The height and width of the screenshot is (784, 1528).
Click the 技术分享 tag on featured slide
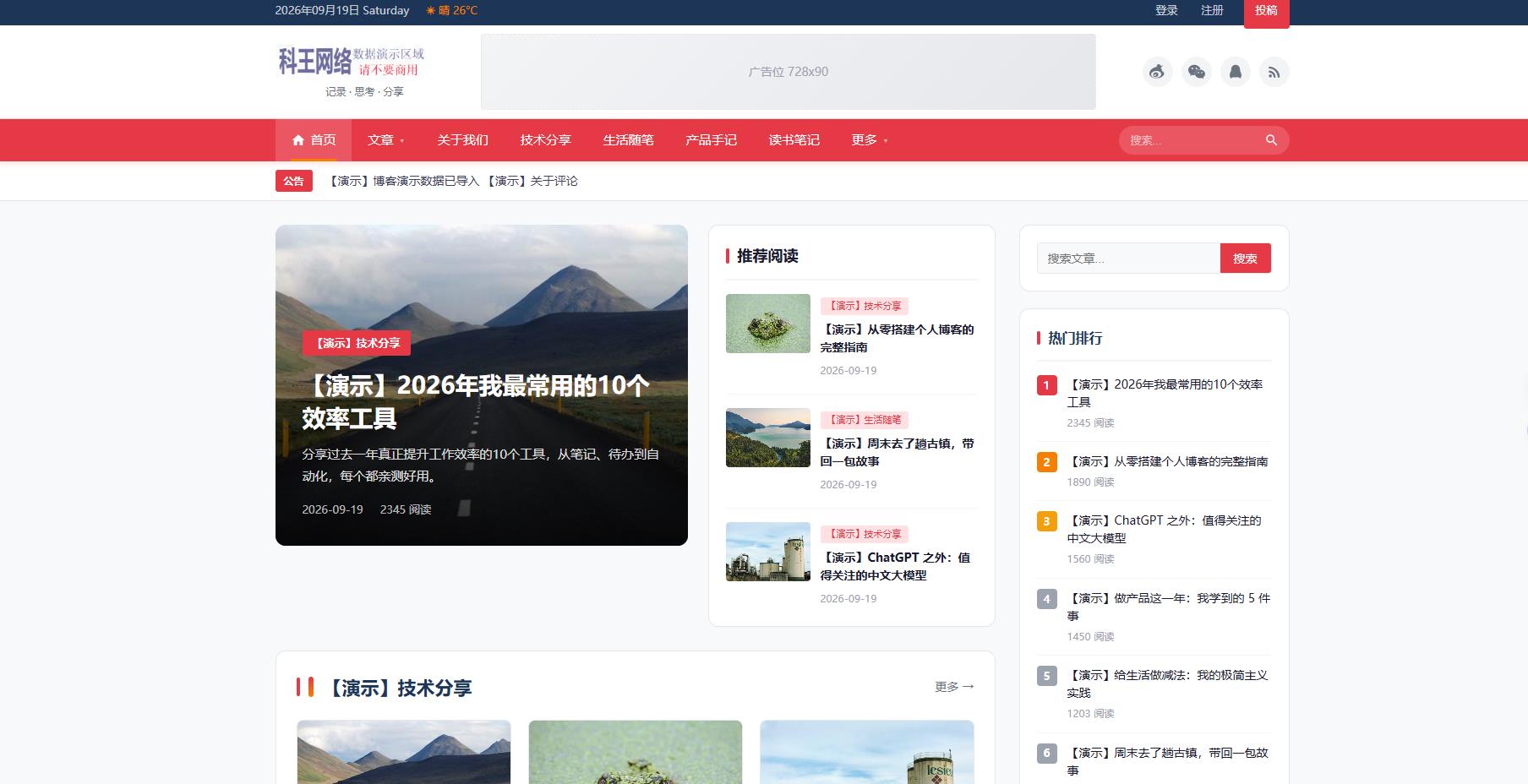[357, 343]
